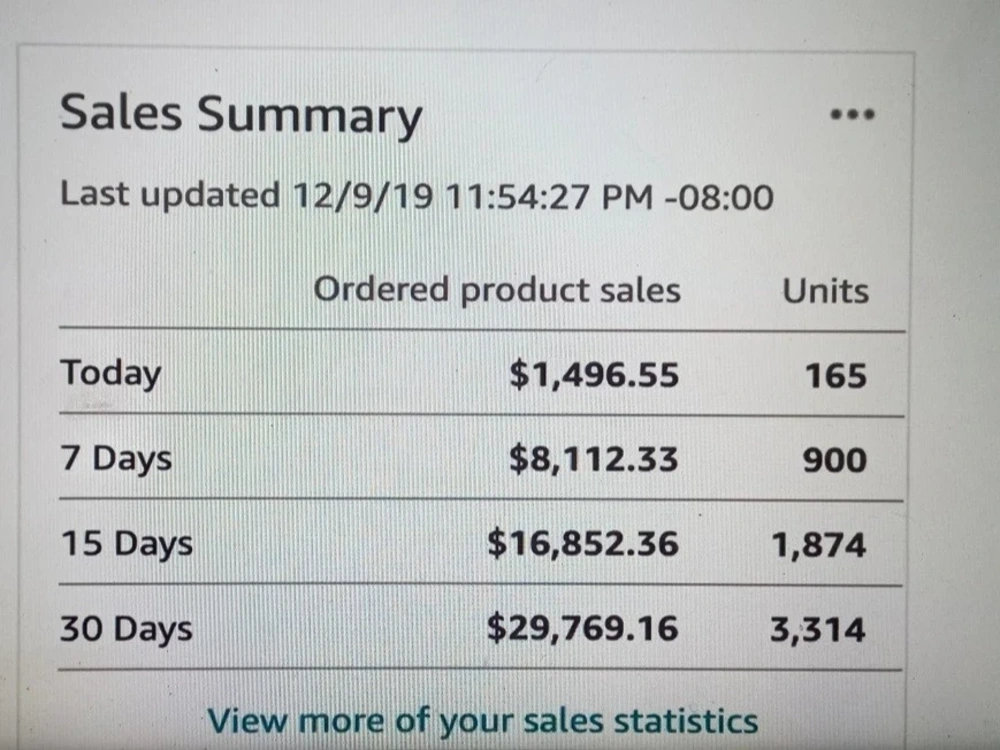
Task: Click the Units column header
Action: point(825,291)
